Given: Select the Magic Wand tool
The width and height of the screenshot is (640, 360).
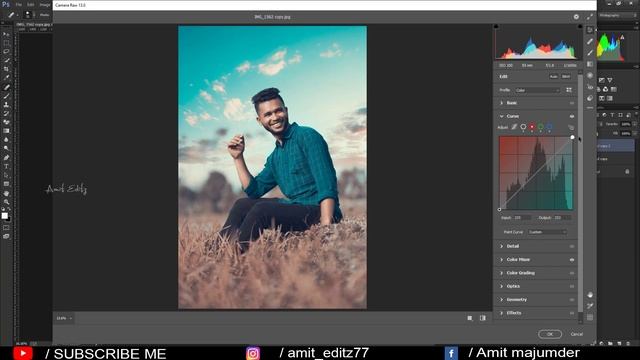Looking at the screenshot, I should (x=6, y=60).
